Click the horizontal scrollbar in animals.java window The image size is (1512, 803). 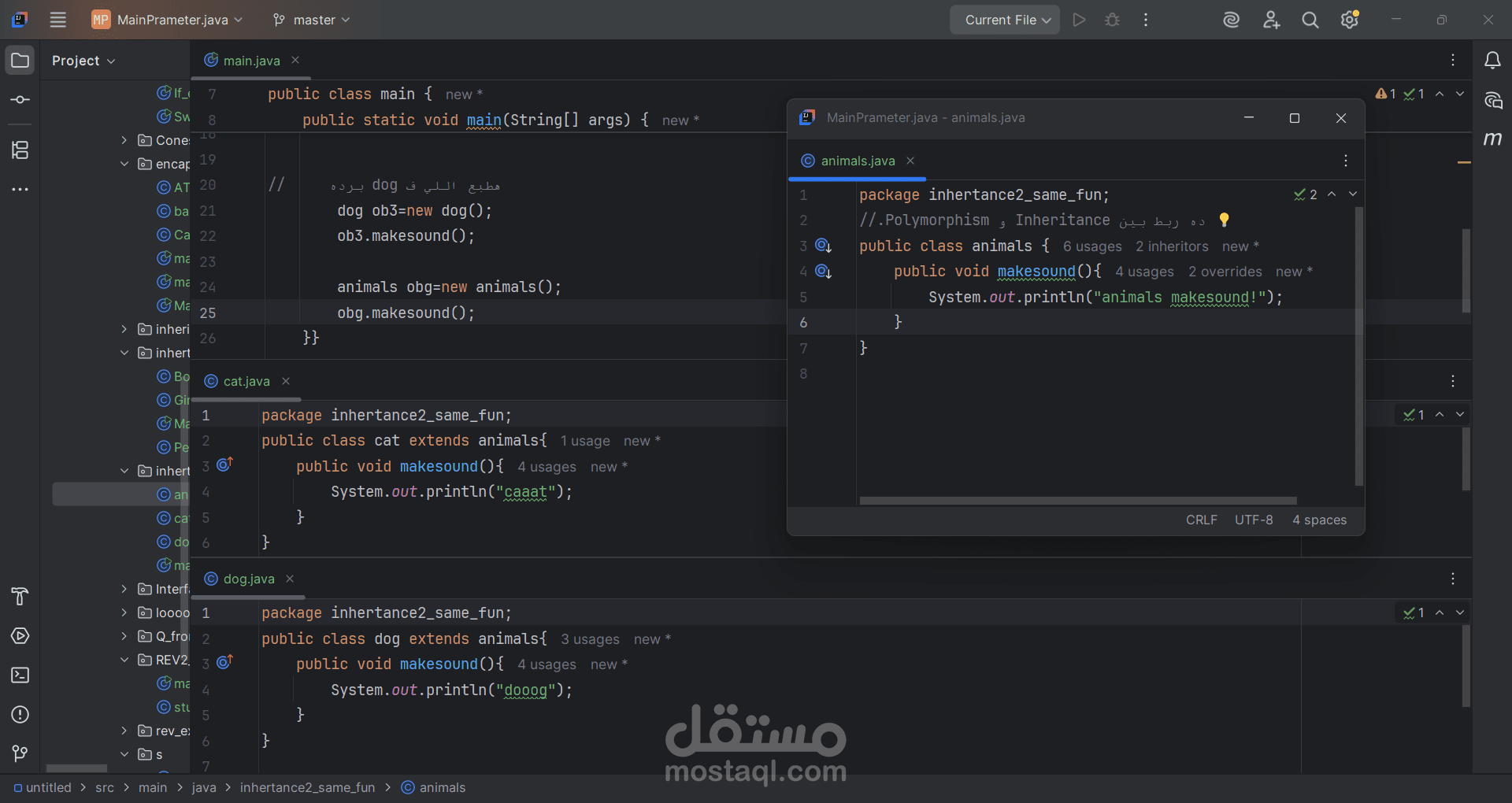tap(1078, 501)
